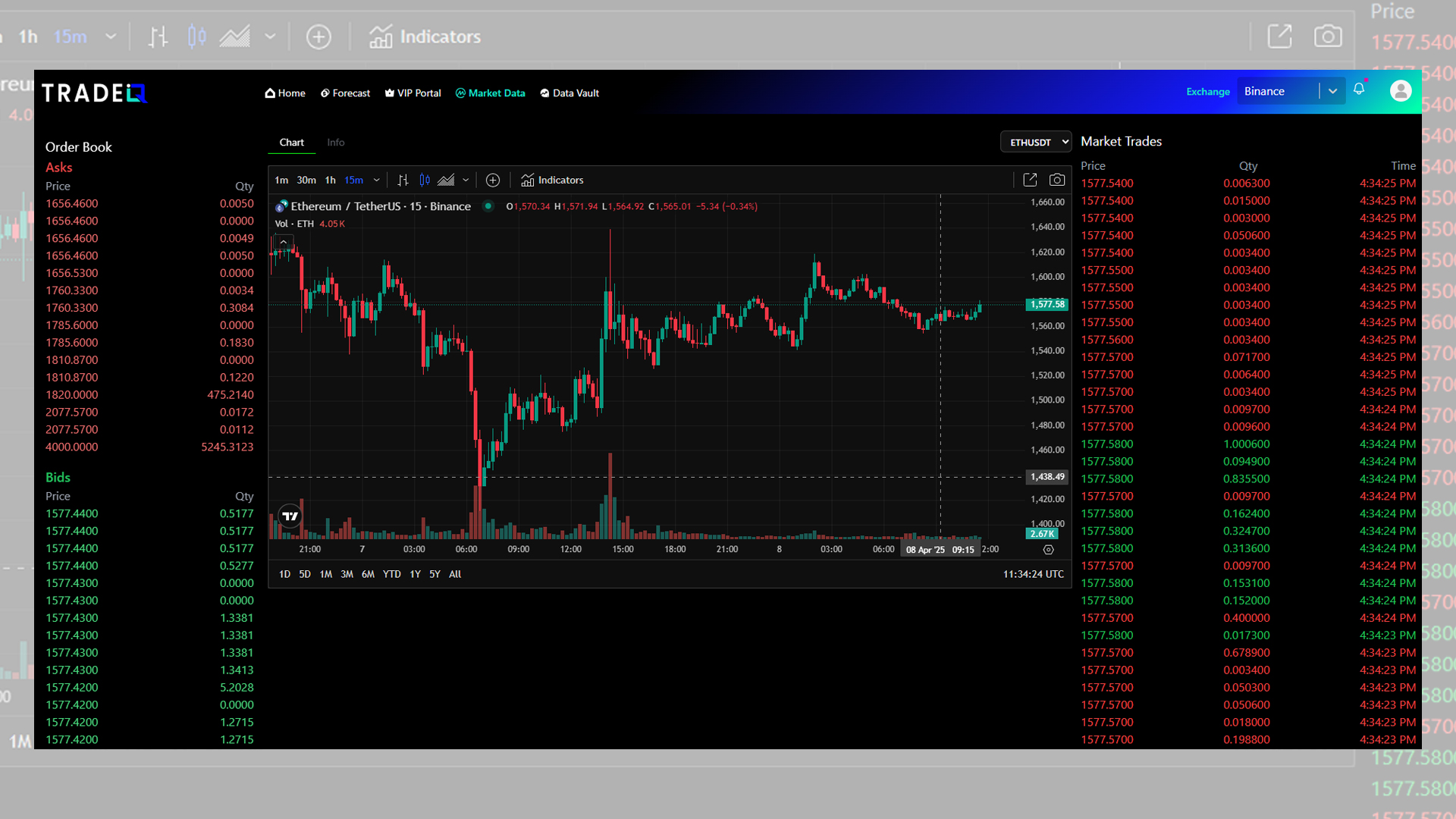Image resolution: width=1456 pixels, height=819 pixels.
Task: Switch to the Chart tab
Action: tap(291, 143)
